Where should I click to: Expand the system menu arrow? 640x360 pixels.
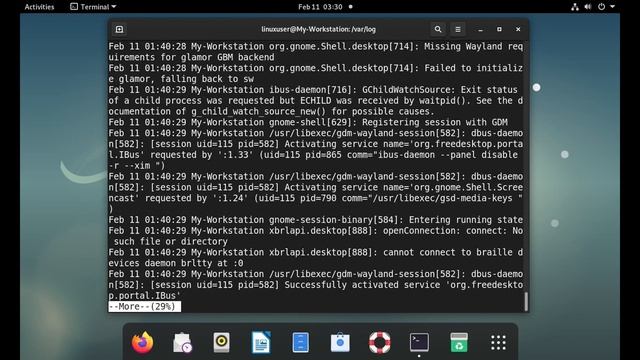point(612,7)
